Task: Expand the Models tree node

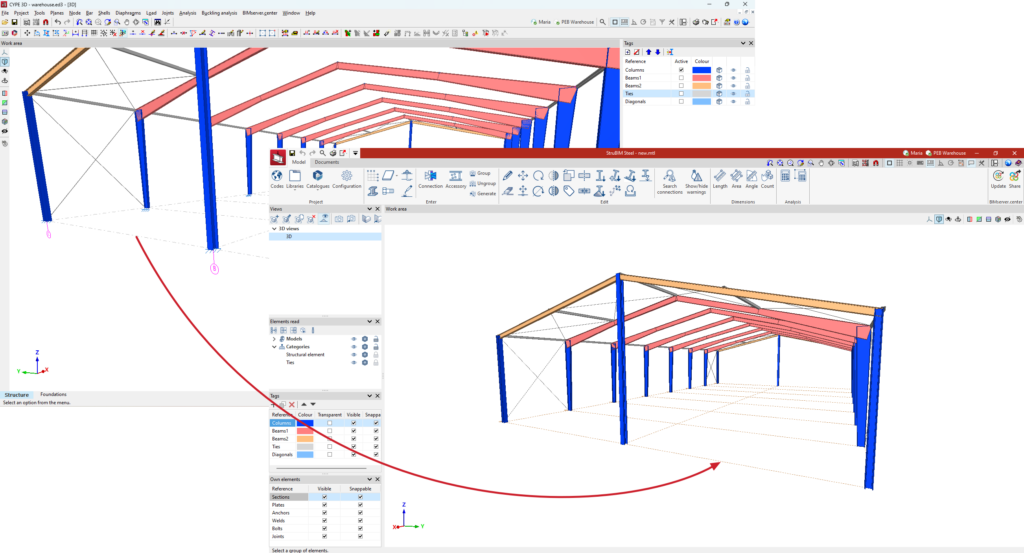Action: coord(274,339)
